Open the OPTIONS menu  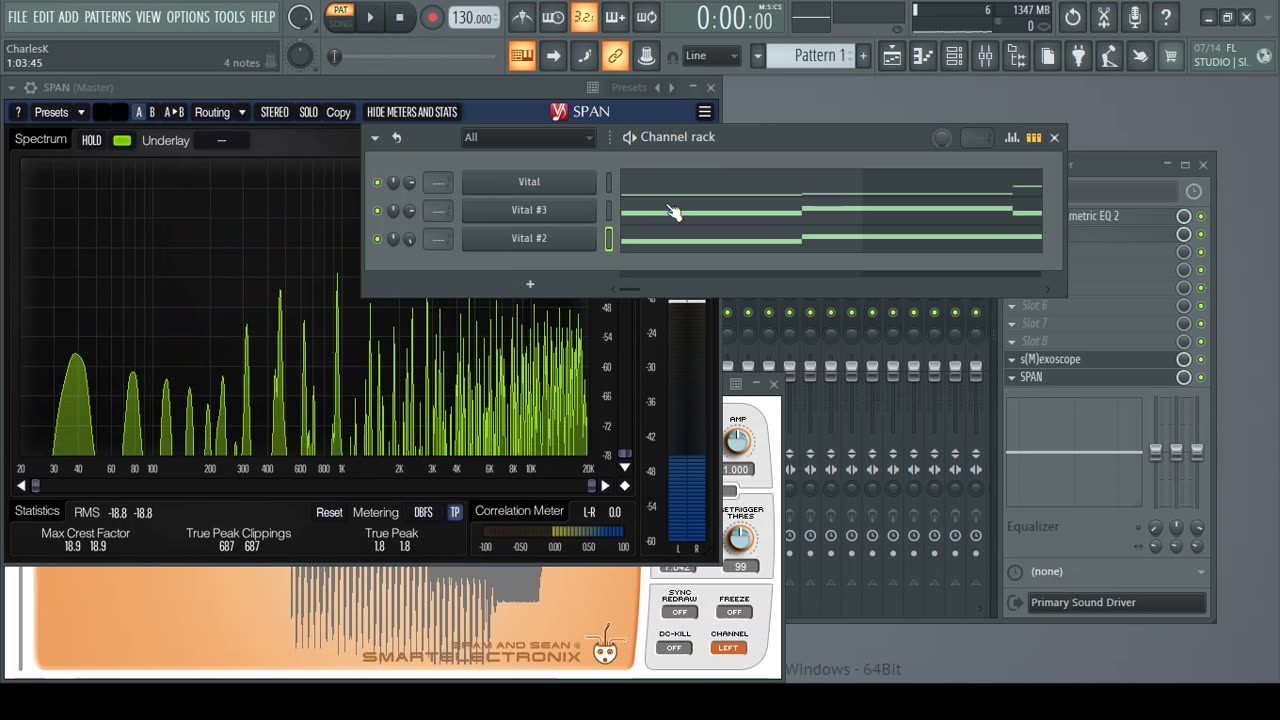tap(188, 17)
